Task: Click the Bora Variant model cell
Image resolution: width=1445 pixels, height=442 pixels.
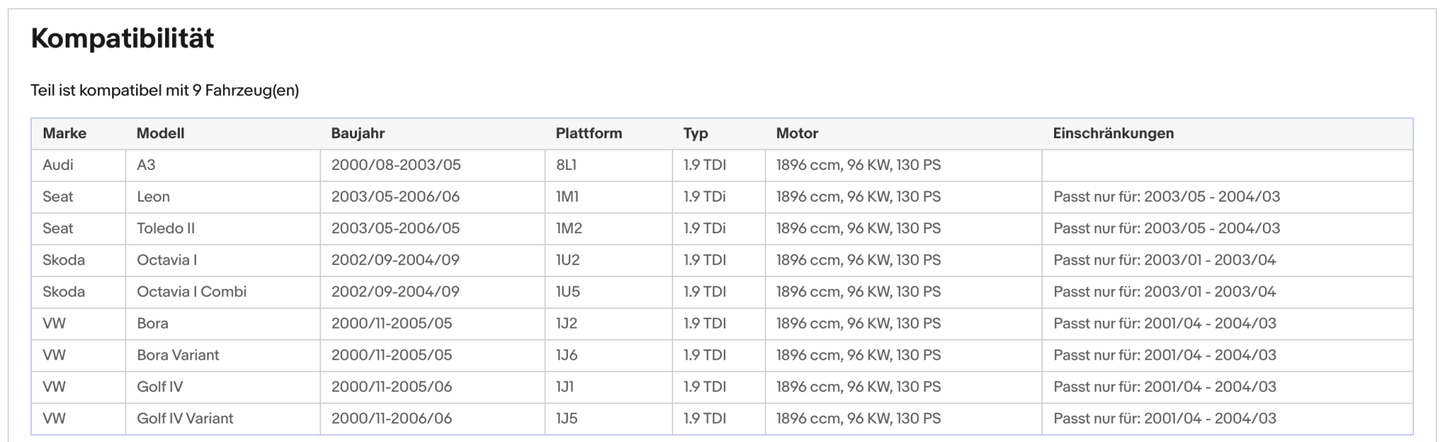Action: [x=177, y=355]
